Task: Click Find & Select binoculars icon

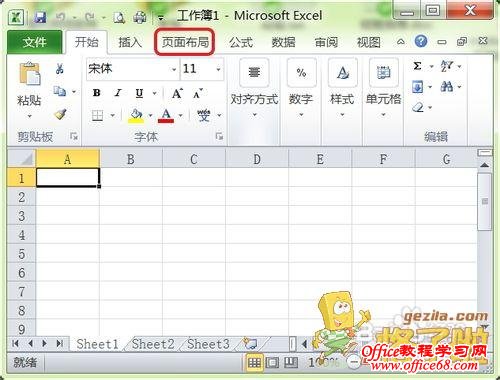Action: (447, 87)
